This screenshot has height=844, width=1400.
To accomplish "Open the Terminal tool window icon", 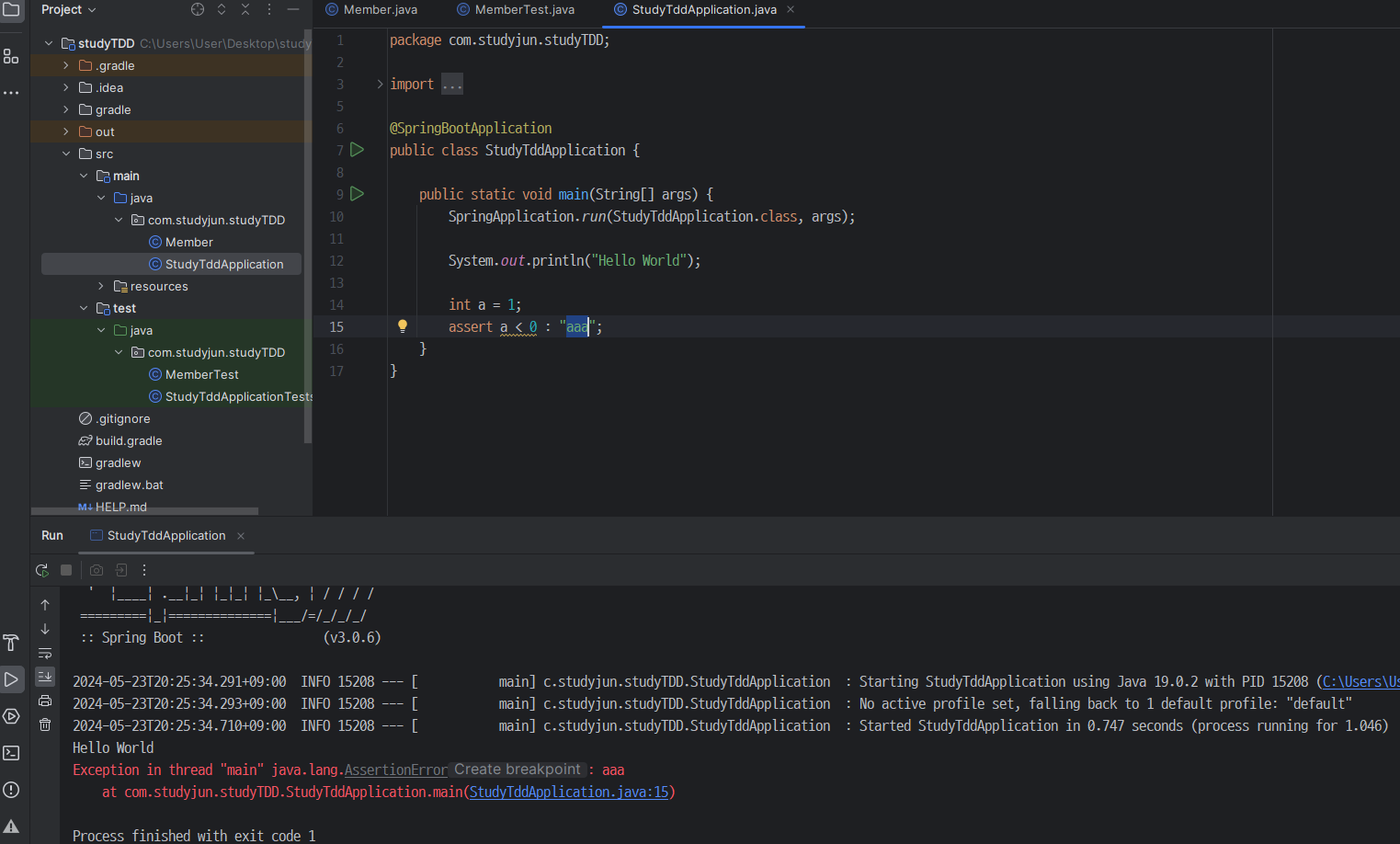I will (x=11, y=753).
